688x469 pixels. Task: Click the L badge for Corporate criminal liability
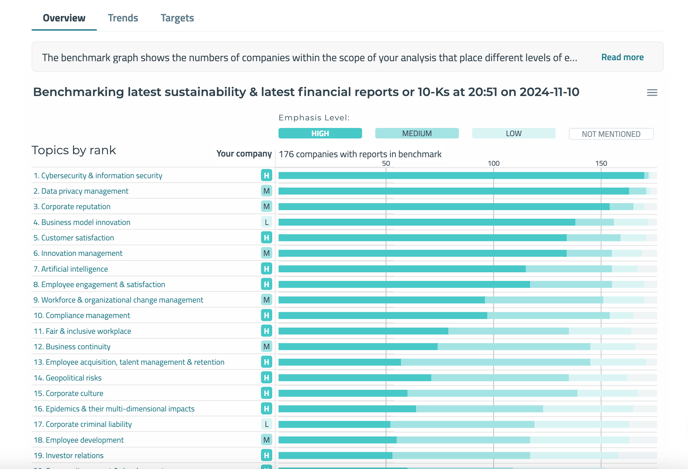pyautogui.click(x=266, y=424)
